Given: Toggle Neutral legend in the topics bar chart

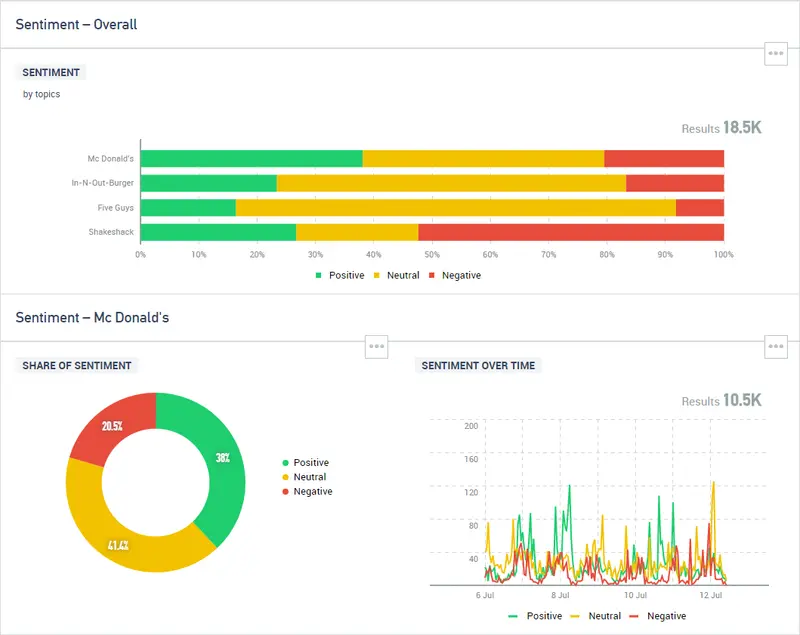Looking at the screenshot, I should [397, 275].
